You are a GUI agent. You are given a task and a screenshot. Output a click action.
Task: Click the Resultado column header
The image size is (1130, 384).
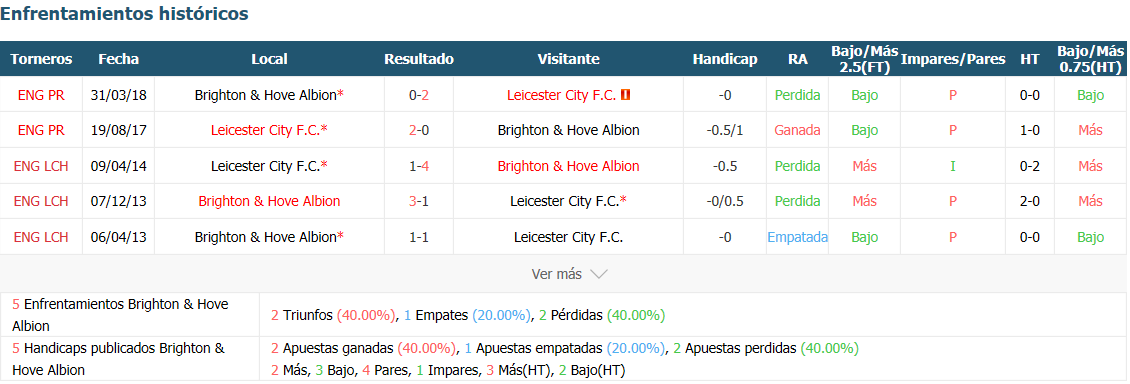(x=419, y=59)
